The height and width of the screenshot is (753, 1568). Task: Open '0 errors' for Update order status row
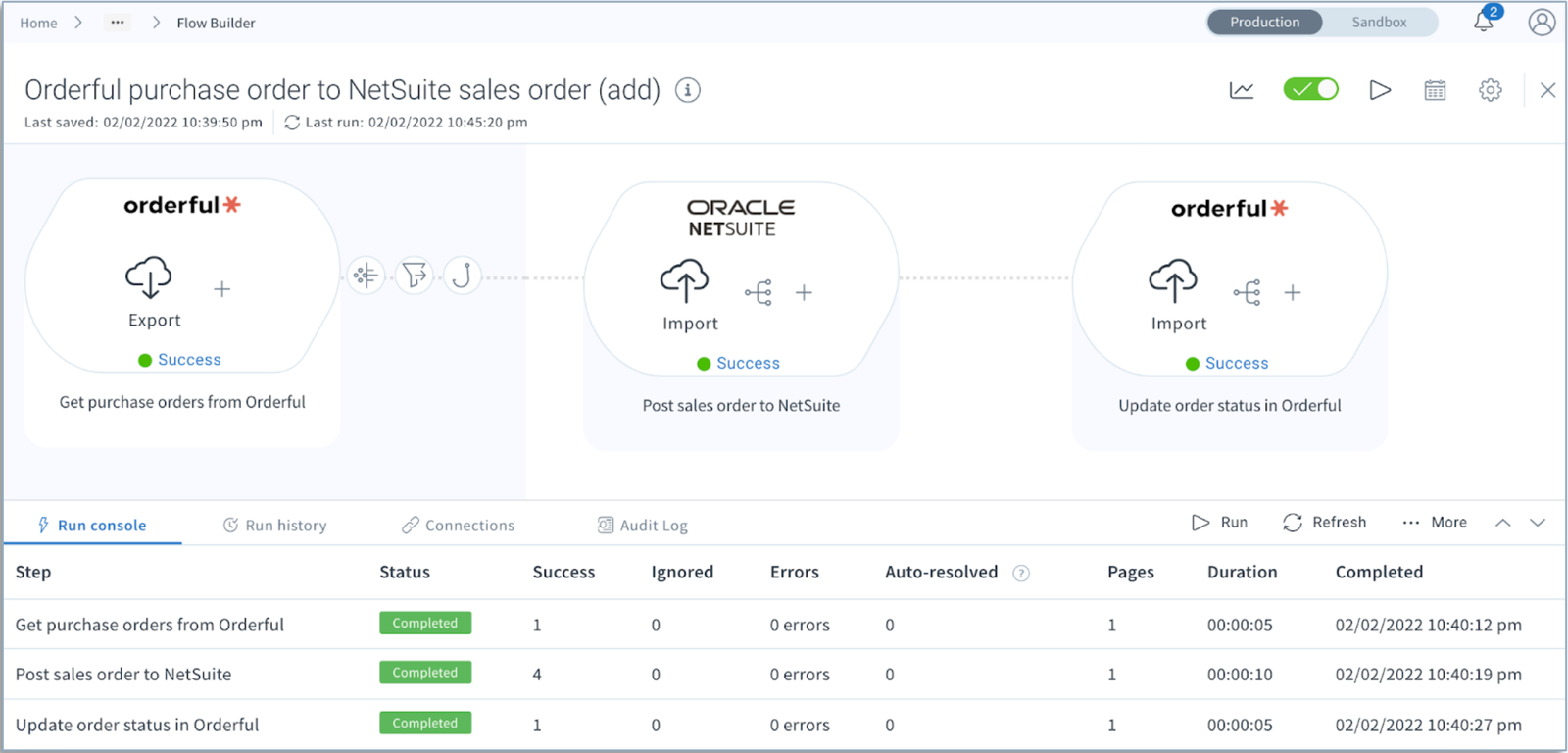click(800, 726)
